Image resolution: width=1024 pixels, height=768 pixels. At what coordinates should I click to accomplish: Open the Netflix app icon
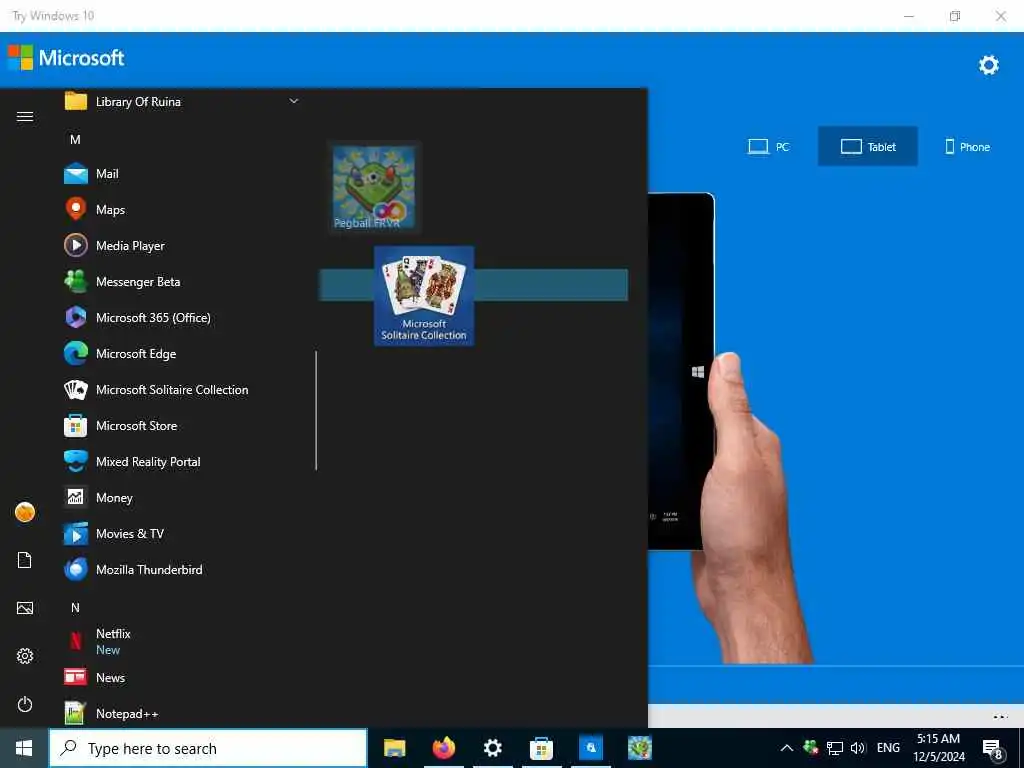tap(76, 641)
